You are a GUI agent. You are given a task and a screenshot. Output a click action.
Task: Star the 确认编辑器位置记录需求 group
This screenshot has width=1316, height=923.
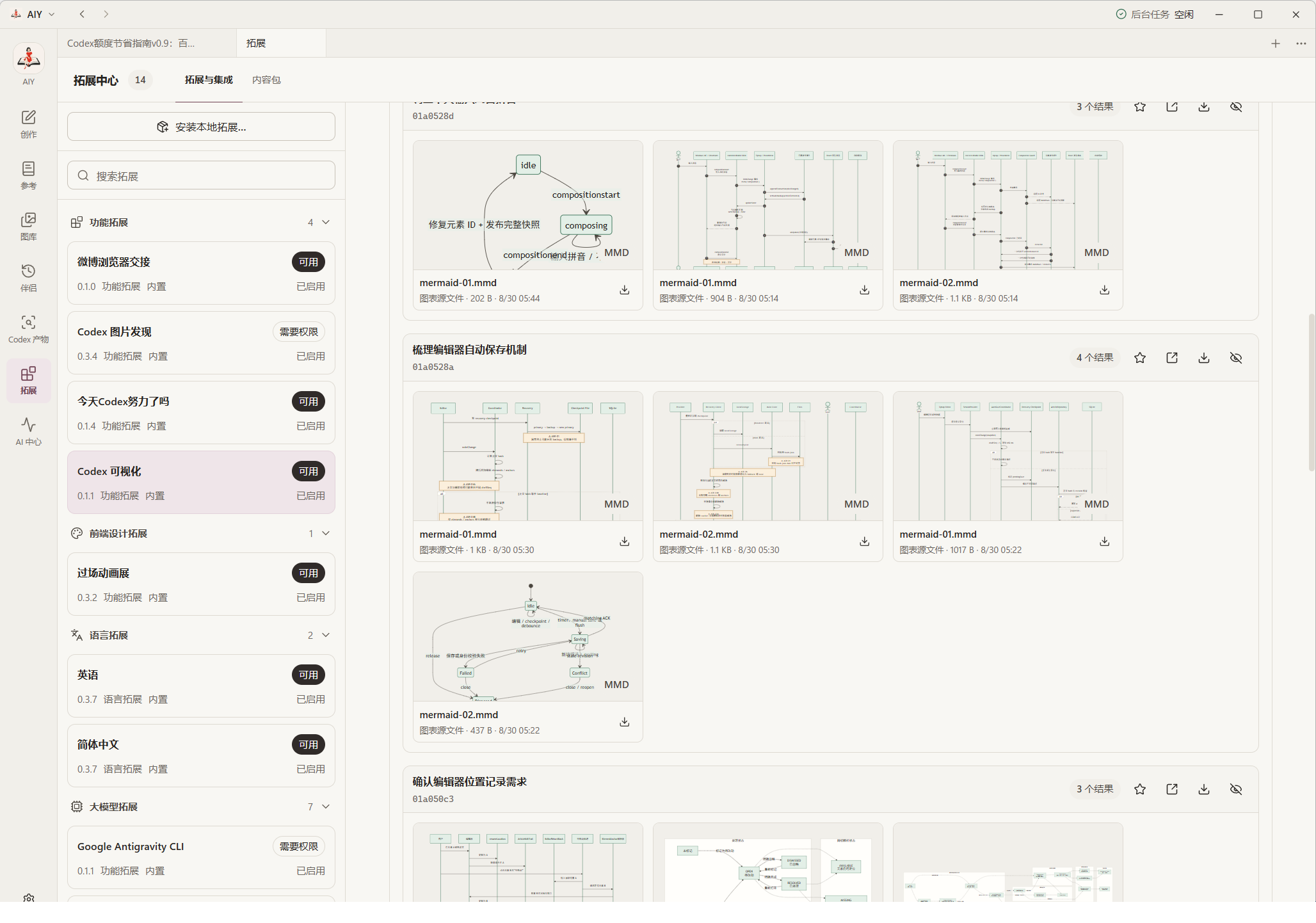(1140, 789)
